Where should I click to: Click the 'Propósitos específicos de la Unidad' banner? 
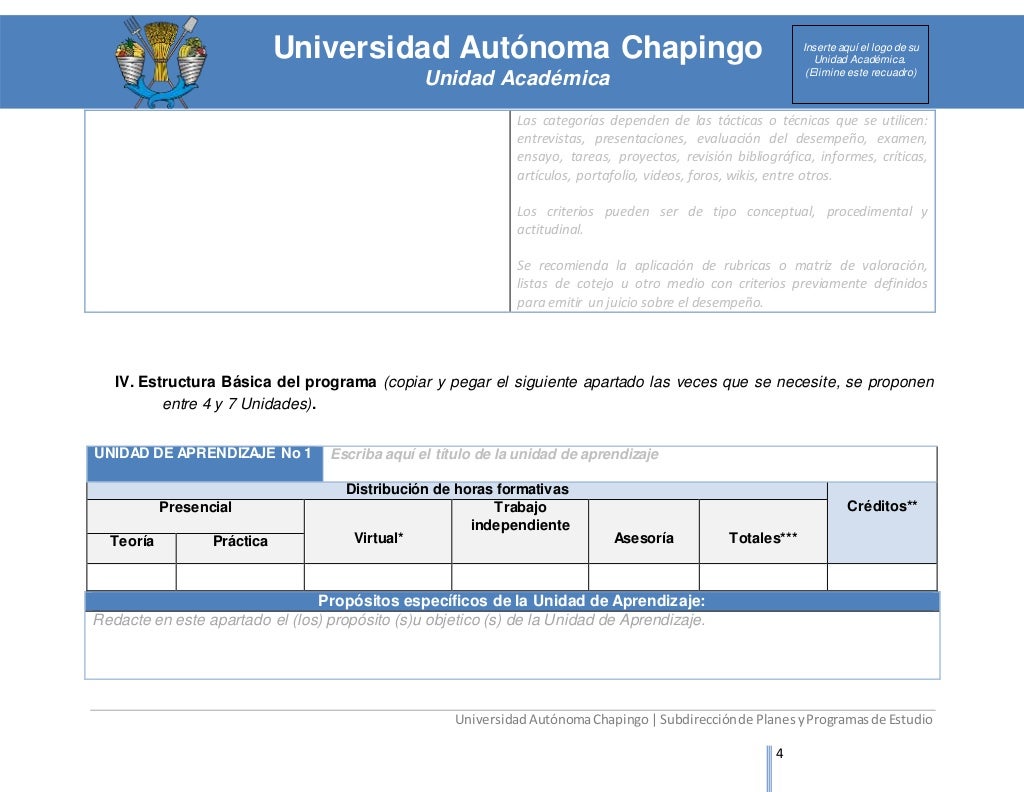click(x=512, y=601)
